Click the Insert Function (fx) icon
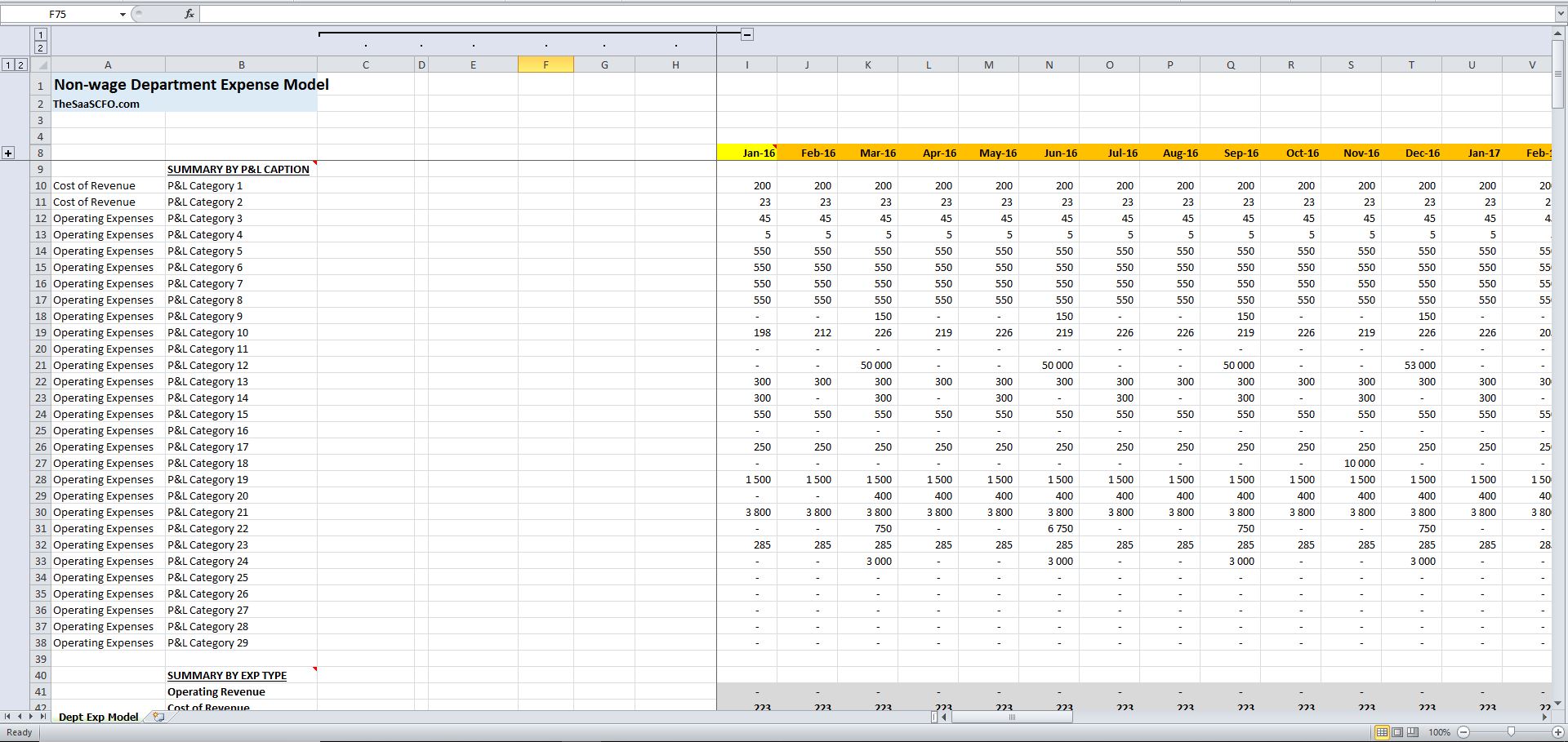 point(189,13)
